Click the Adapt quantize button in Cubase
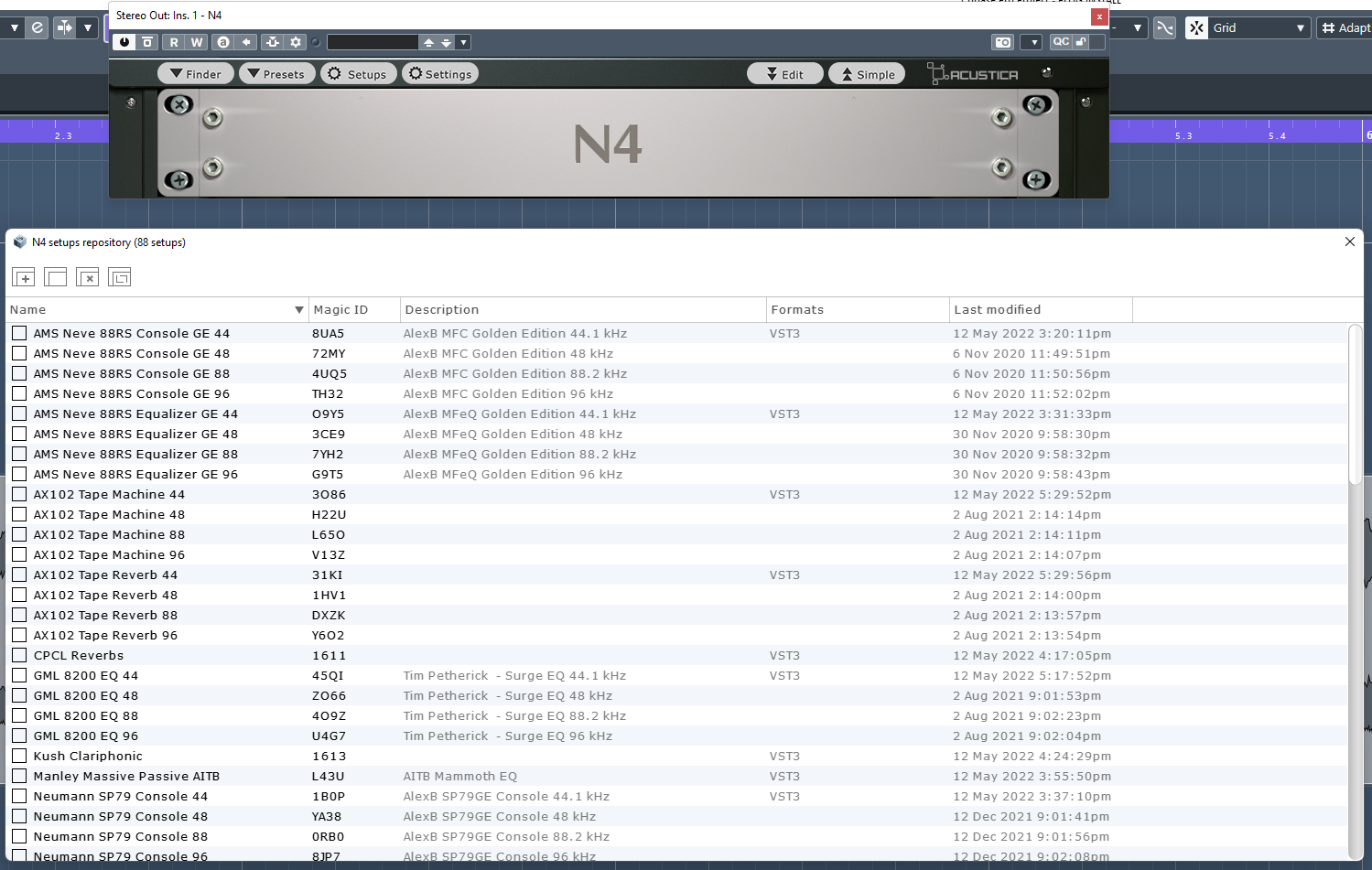 coord(1345,28)
